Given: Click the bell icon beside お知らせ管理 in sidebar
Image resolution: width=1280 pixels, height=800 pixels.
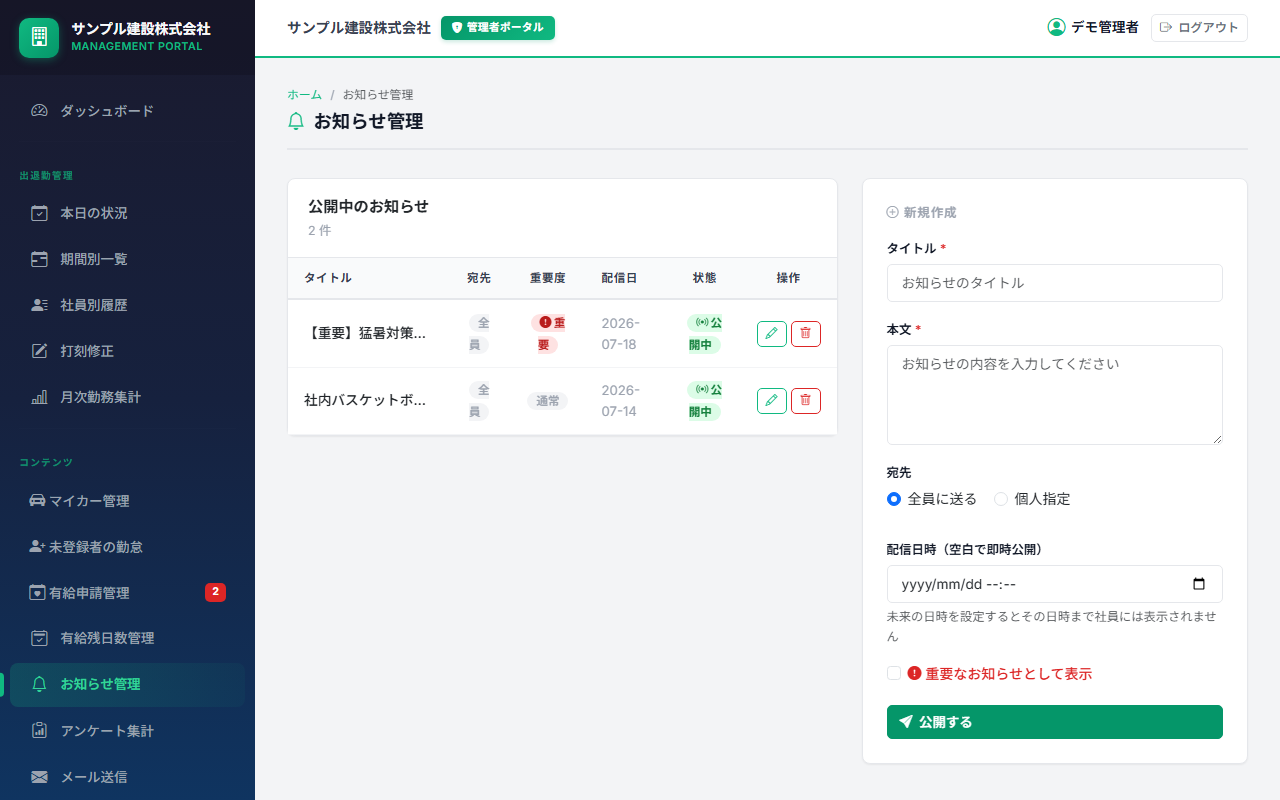Looking at the screenshot, I should [x=39, y=684].
